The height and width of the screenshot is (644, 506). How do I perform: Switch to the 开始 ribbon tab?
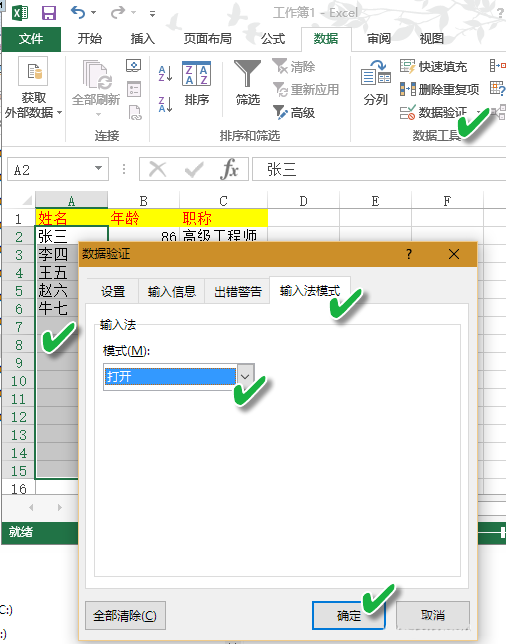click(90, 39)
